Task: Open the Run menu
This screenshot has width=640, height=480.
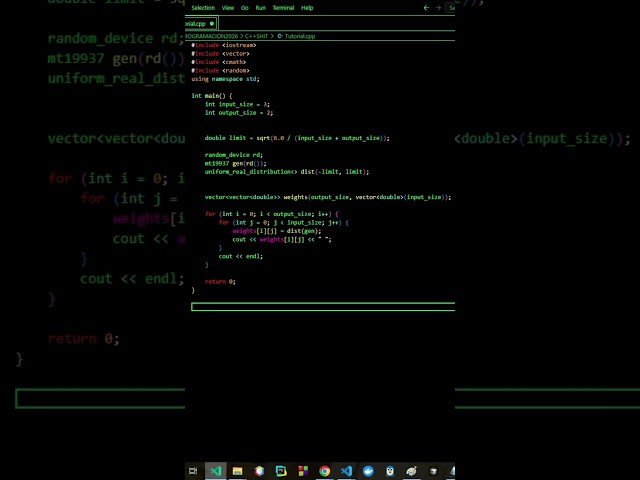Action: point(260,8)
